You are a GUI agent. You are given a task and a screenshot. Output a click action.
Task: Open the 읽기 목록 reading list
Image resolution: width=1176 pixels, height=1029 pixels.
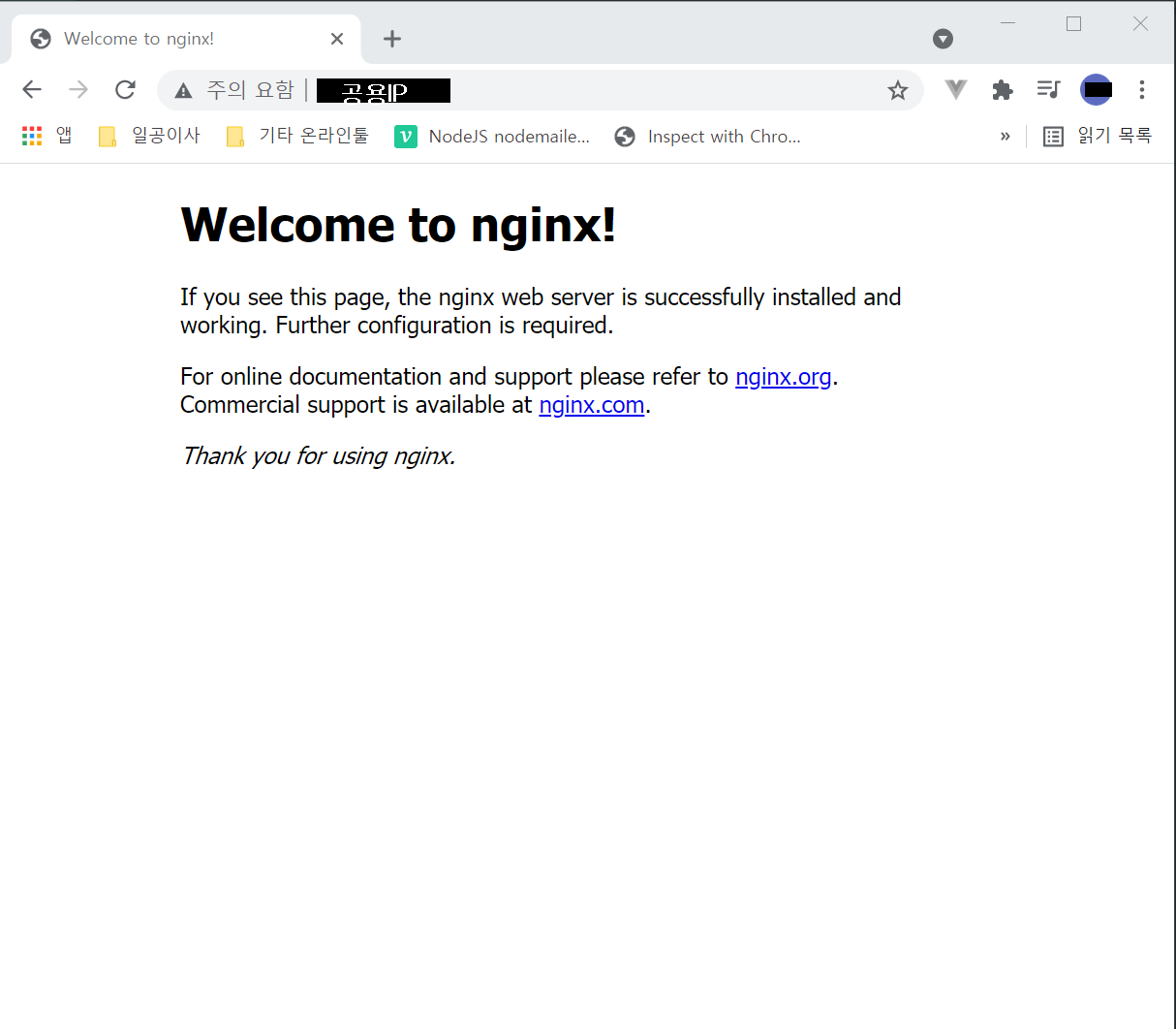(1098, 136)
